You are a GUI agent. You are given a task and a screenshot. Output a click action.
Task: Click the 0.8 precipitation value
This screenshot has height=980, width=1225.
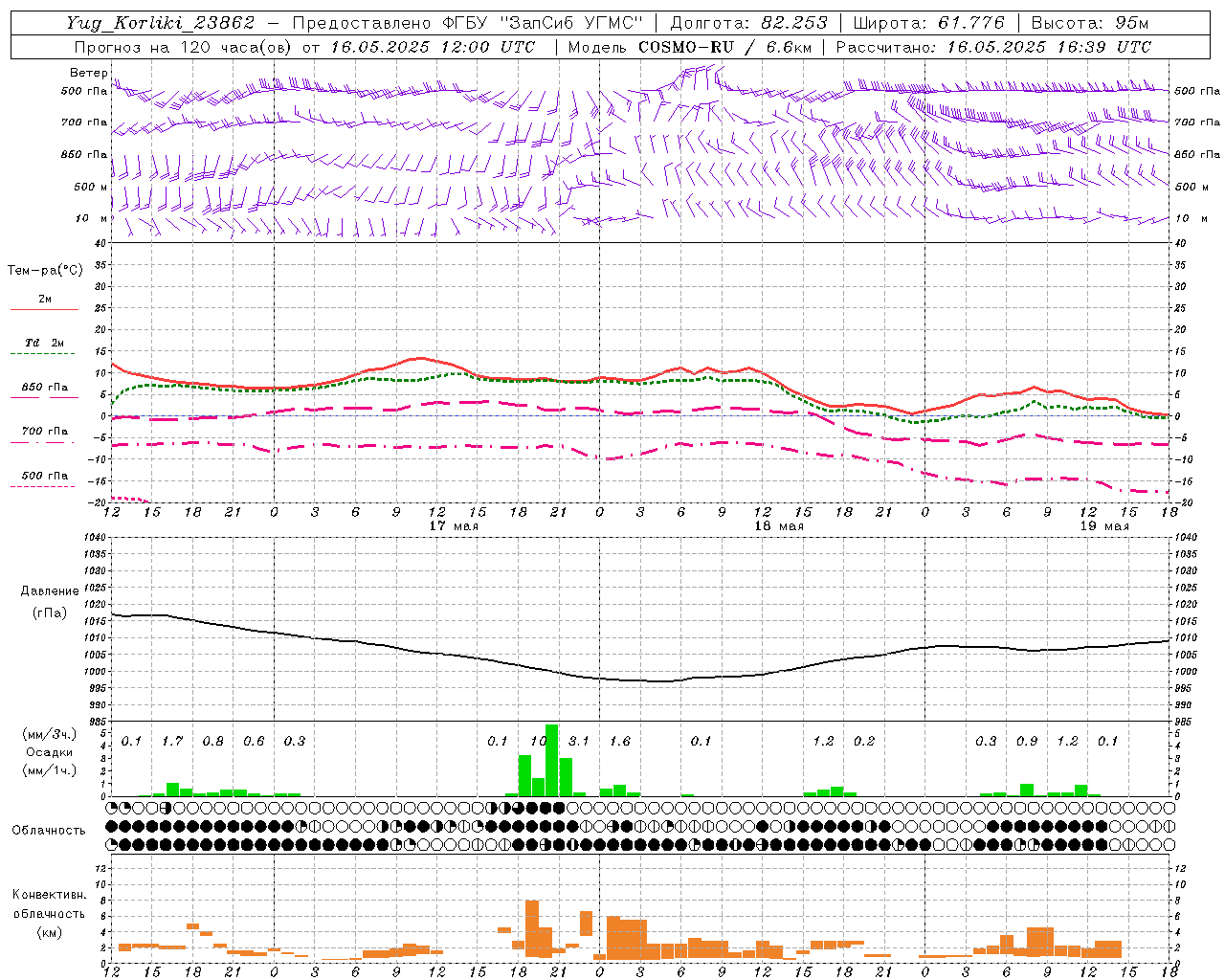pos(213,742)
